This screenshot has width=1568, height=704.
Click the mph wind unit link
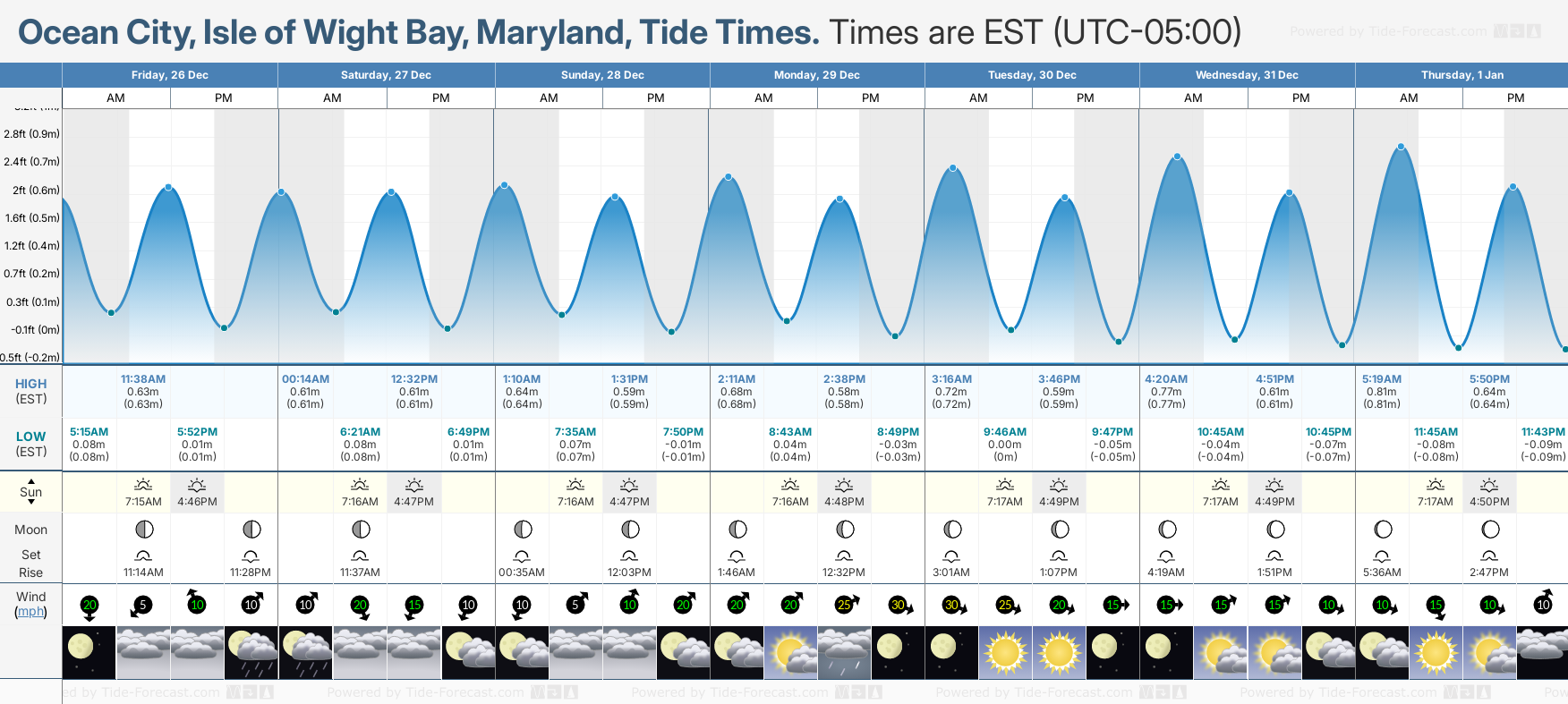point(31,612)
